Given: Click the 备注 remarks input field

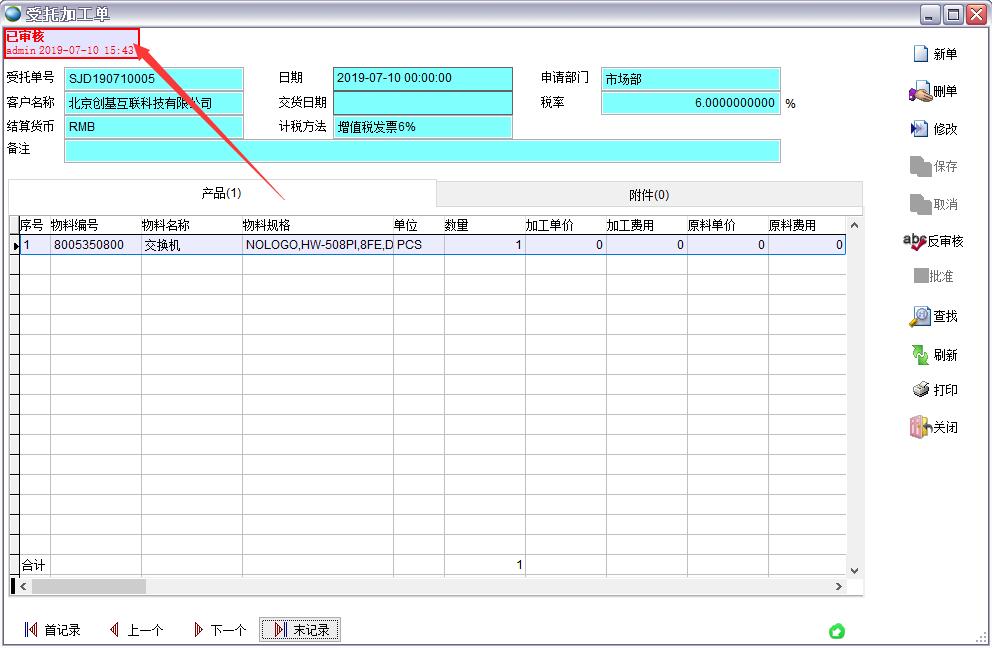Looking at the screenshot, I should pyautogui.click(x=421, y=151).
